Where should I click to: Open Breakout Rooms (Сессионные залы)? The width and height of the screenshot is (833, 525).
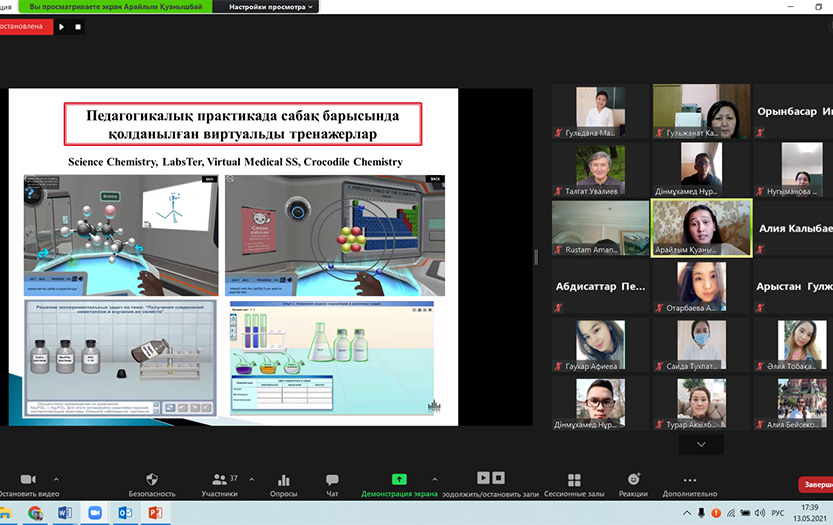574,480
